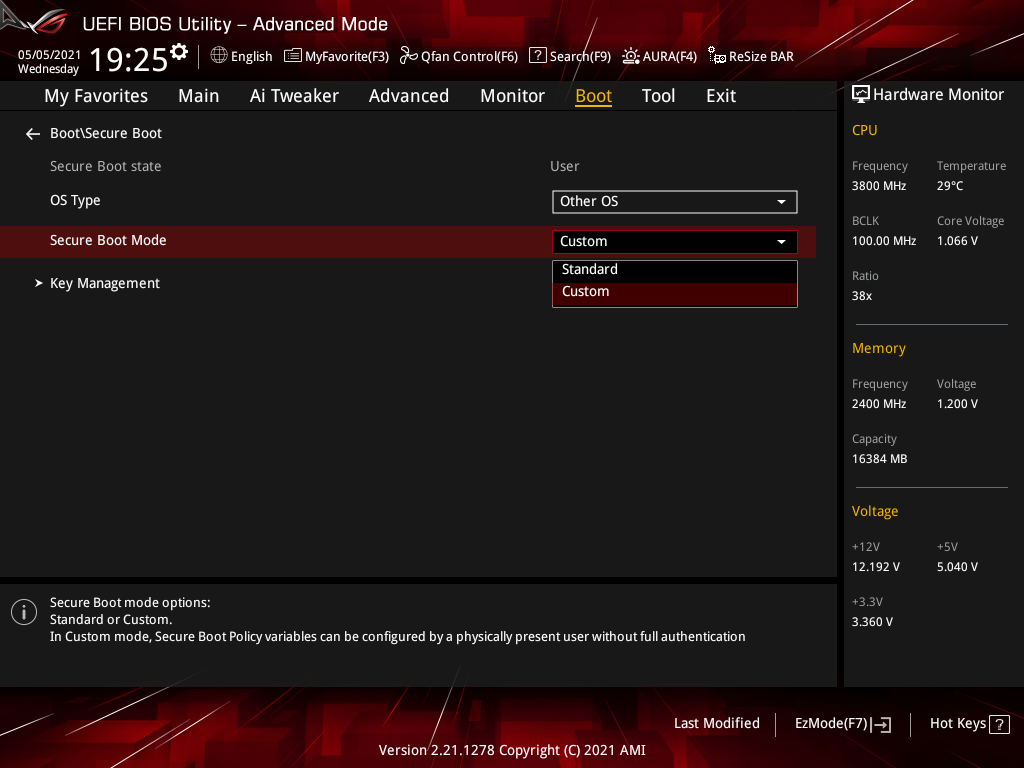1024x768 pixels.
Task: Click the Search question-mark icon
Action: pyautogui.click(x=537, y=55)
